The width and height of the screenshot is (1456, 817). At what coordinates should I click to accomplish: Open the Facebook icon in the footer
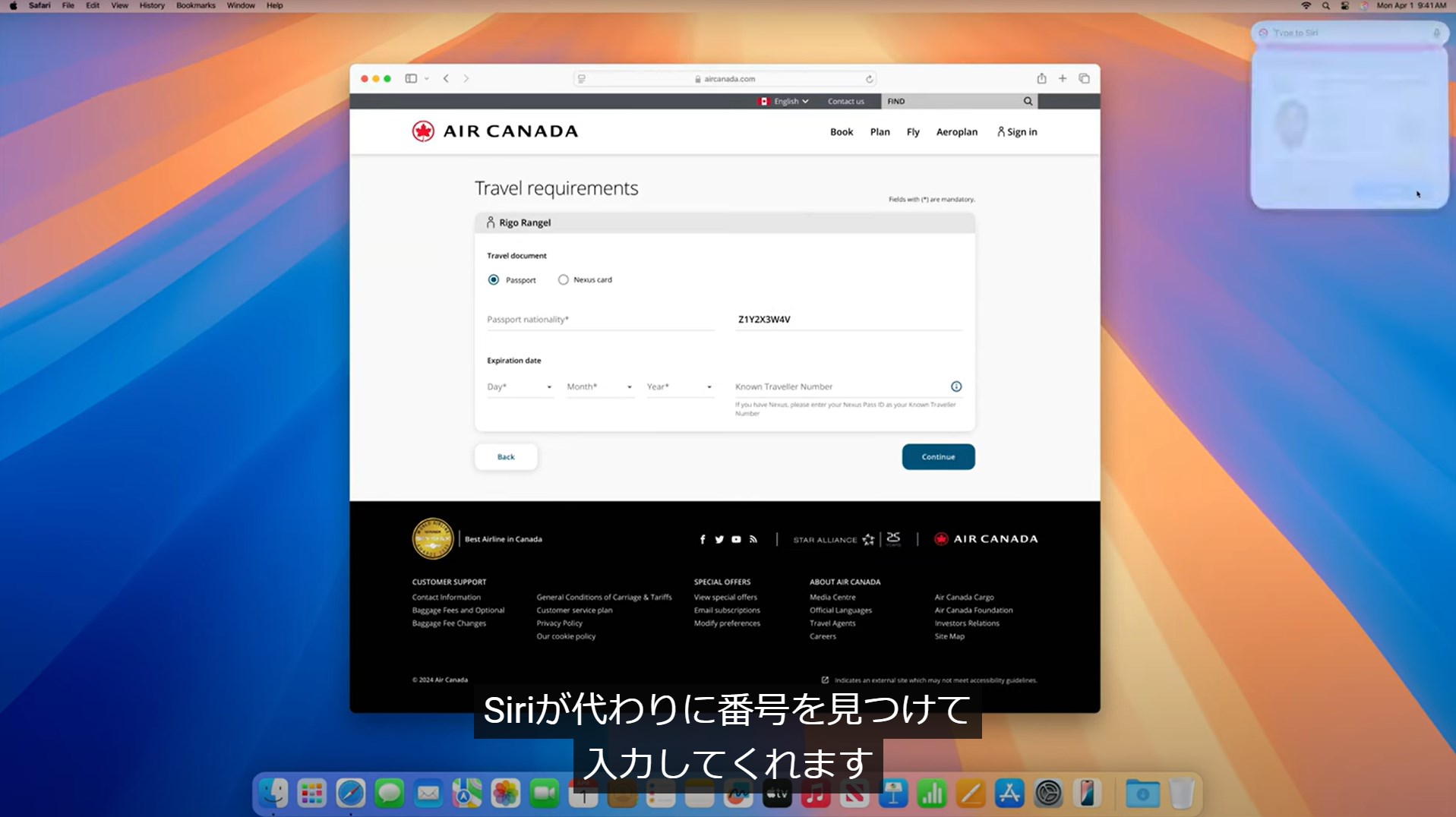(703, 539)
